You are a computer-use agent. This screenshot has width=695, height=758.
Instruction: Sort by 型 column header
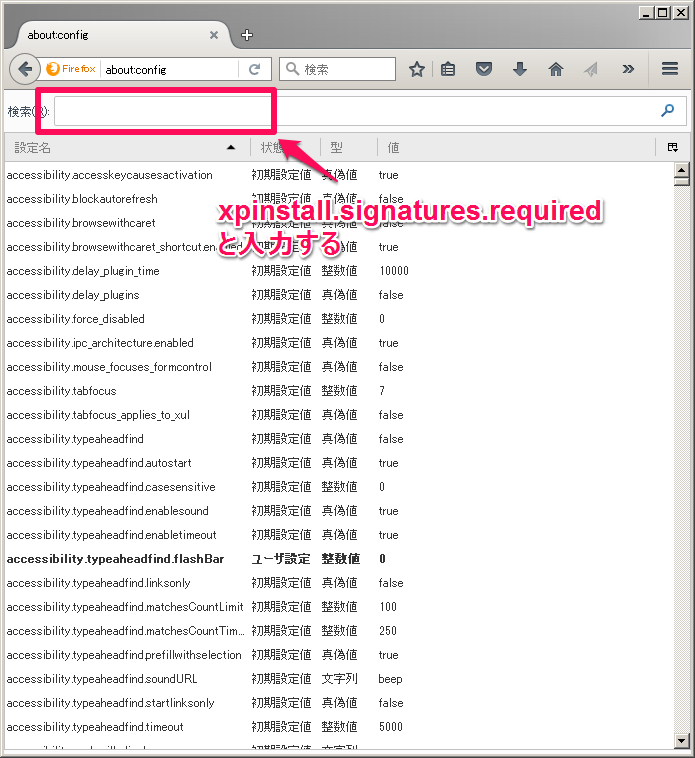tap(349, 147)
